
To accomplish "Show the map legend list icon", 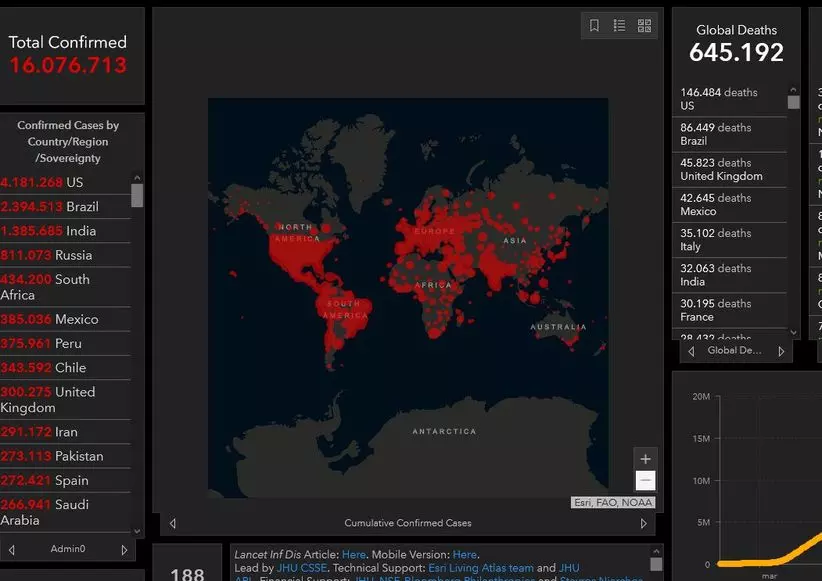I will point(619,26).
